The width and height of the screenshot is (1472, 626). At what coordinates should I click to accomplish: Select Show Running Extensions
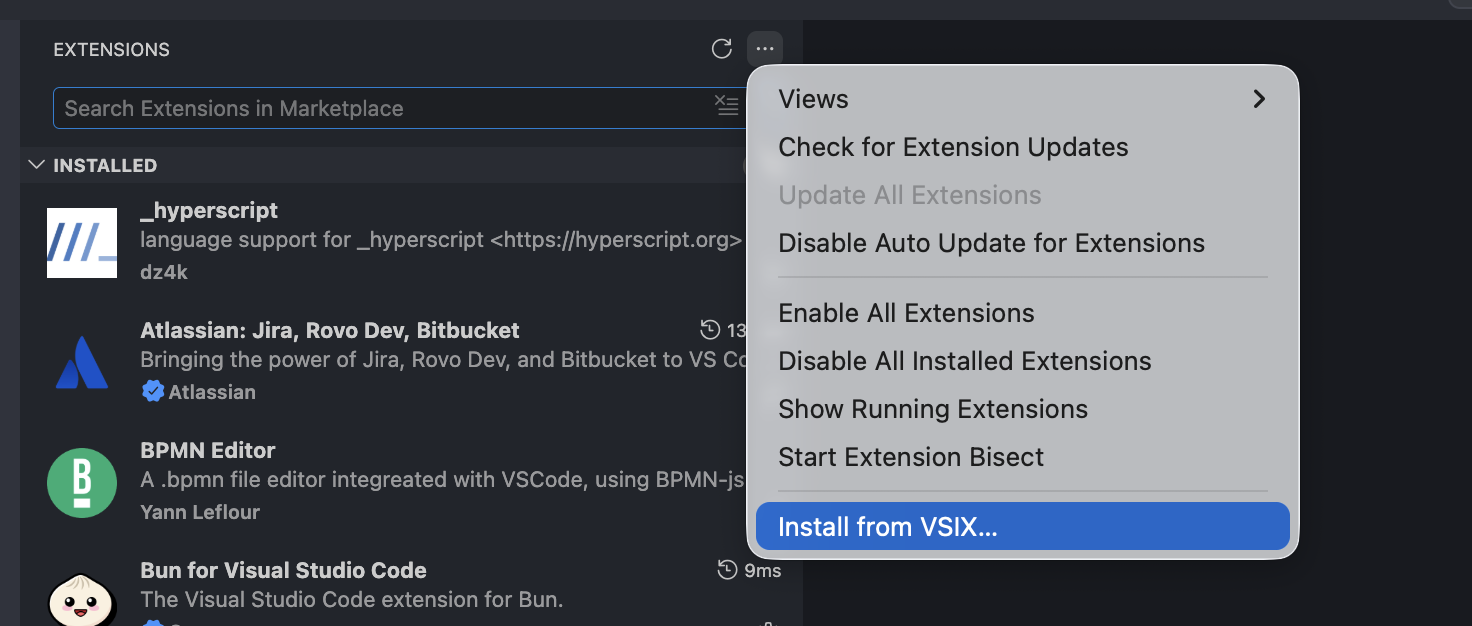pos(1023,409)
